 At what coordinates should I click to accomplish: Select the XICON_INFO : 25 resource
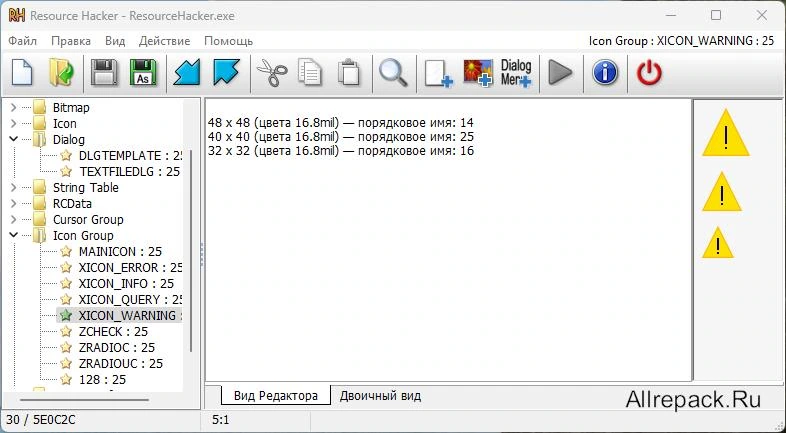pos(126,284)
